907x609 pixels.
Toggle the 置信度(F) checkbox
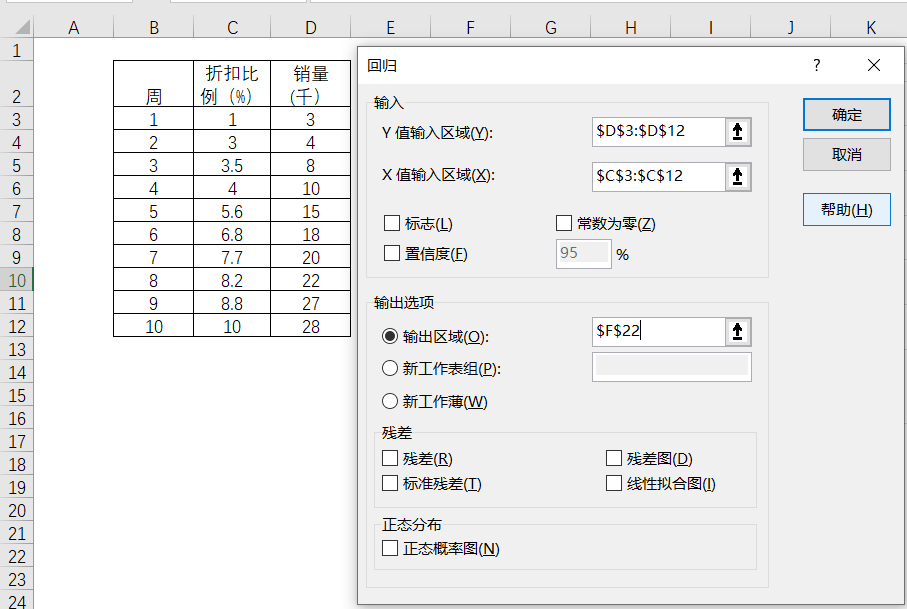pos(392,253)
